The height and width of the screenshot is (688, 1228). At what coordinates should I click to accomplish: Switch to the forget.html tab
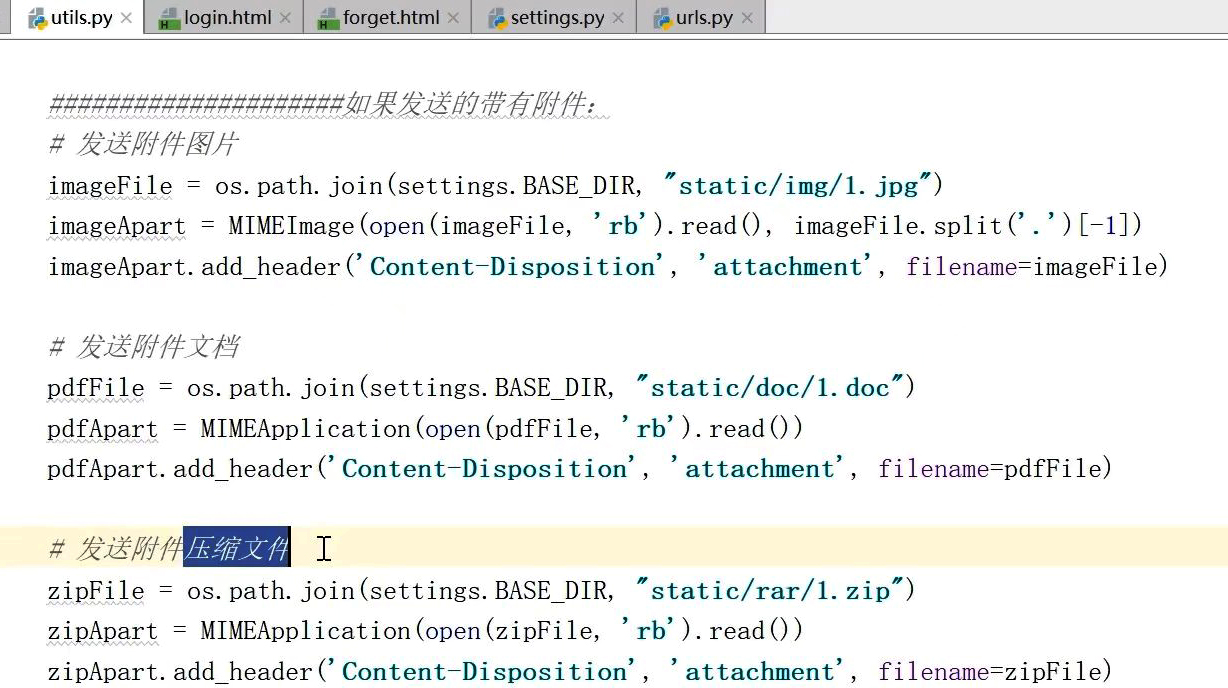pyautogui.click(x=389, y=18)
